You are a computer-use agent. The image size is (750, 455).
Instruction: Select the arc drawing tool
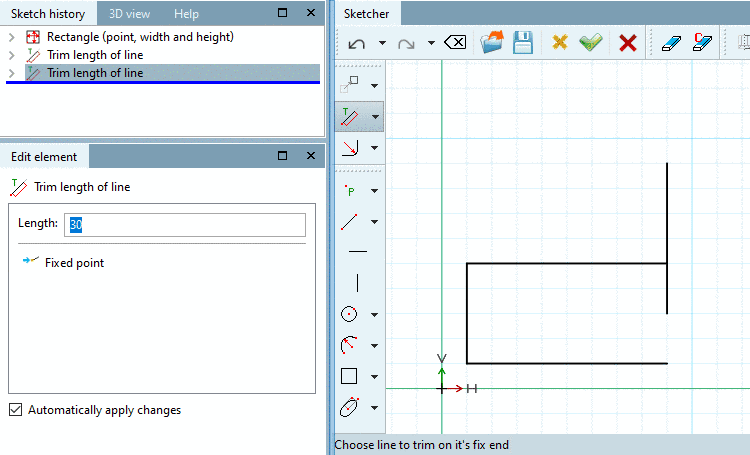349,345
